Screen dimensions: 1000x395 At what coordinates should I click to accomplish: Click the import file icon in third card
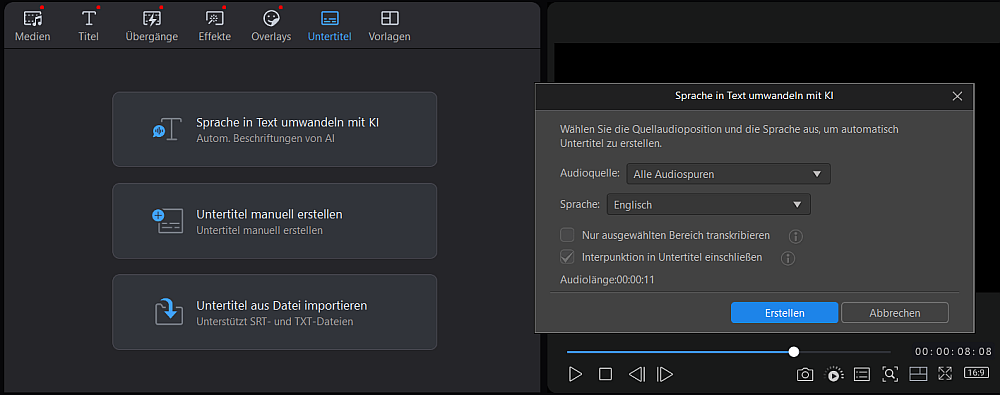pyautogui.click(x=168, y=311)
